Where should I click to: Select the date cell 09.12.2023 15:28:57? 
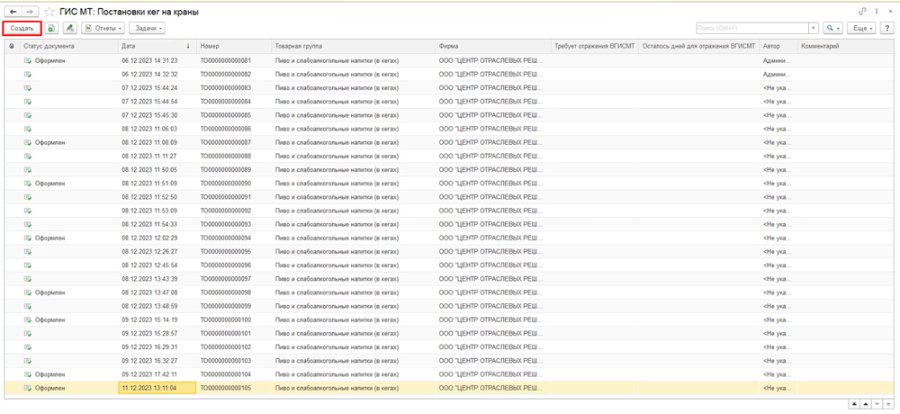pyautogui.click(x=150, y=333)
